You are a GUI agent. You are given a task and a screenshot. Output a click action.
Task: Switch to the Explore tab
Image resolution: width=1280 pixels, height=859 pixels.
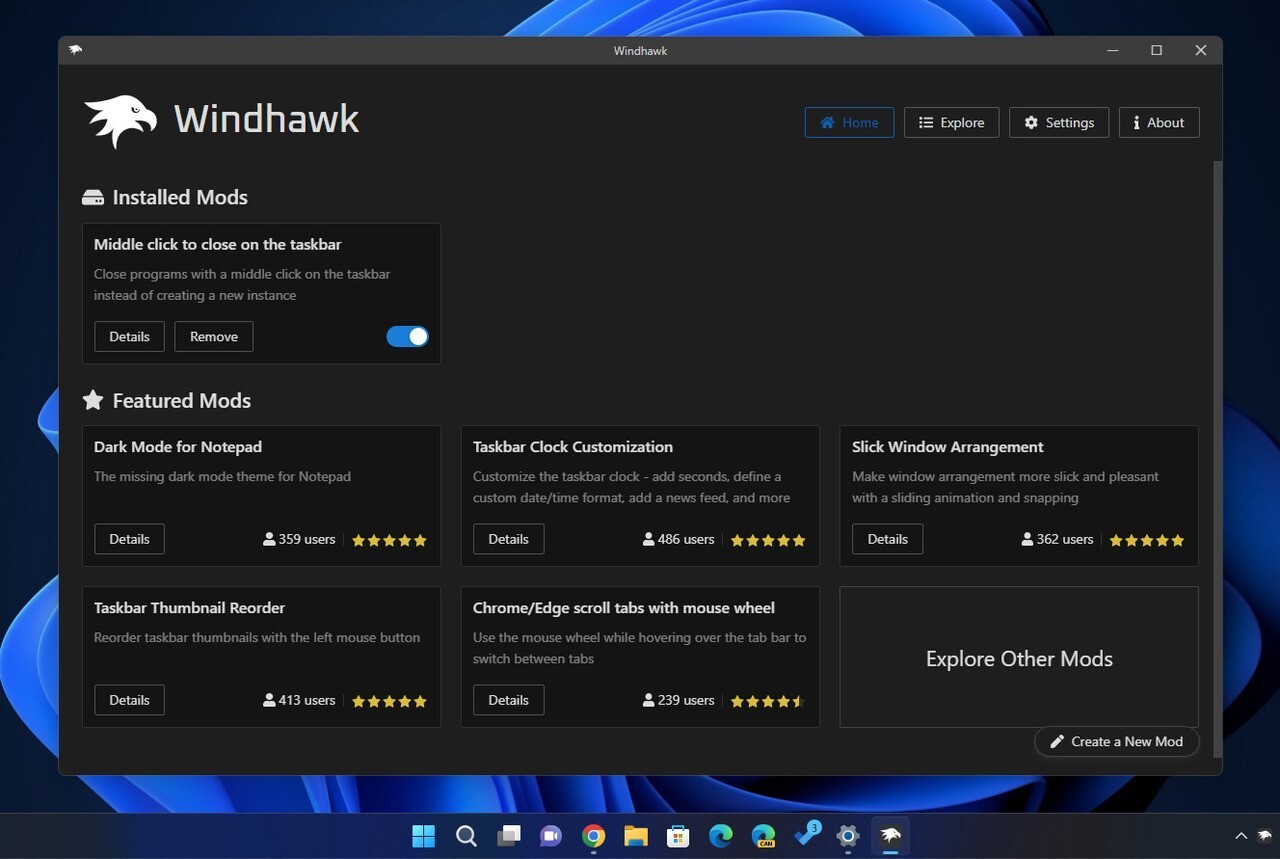[x=951, y=122]
